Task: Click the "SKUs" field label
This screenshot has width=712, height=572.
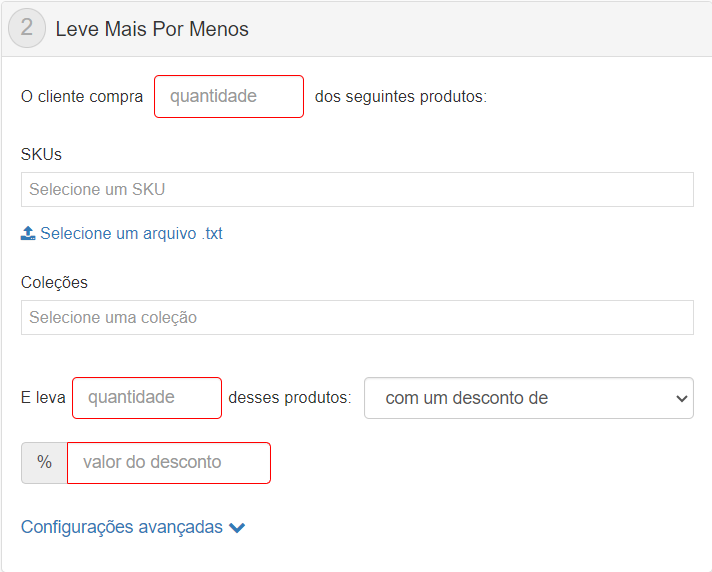Action: point(41,154)
